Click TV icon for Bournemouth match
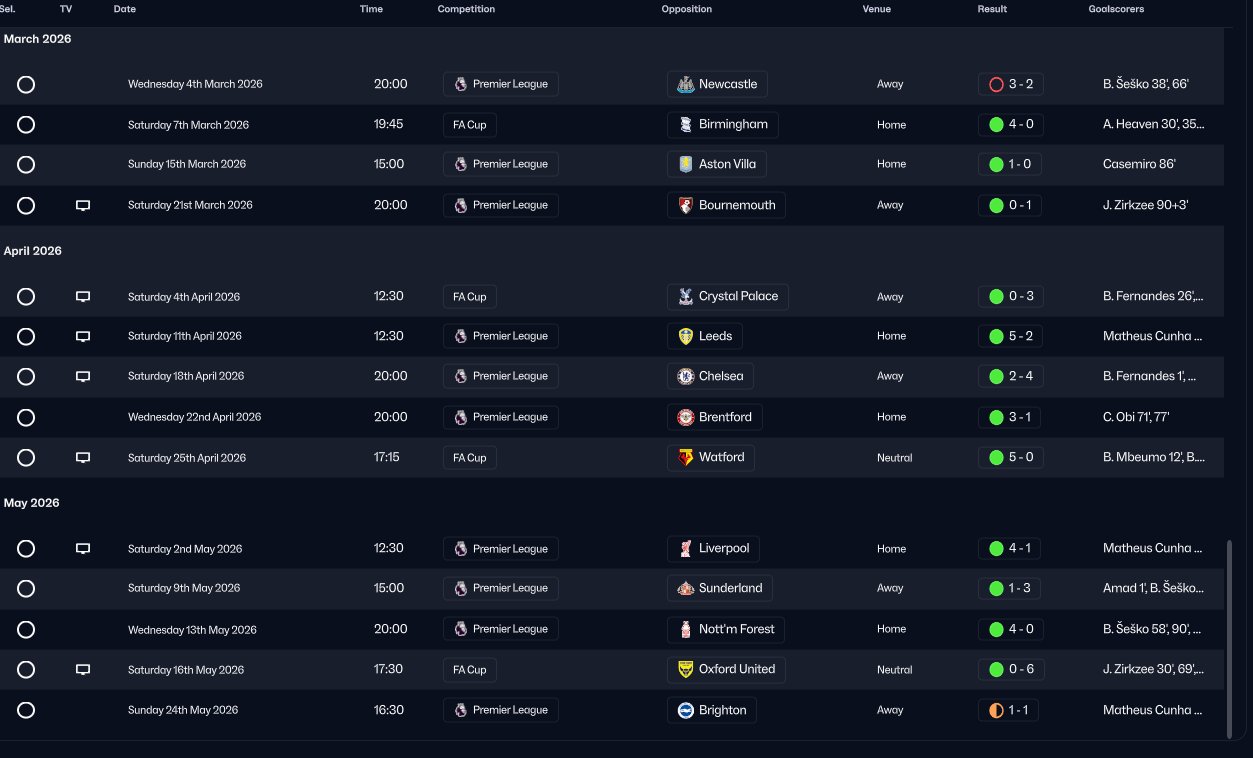This screenshot has height=758, width=1253. 83,205
